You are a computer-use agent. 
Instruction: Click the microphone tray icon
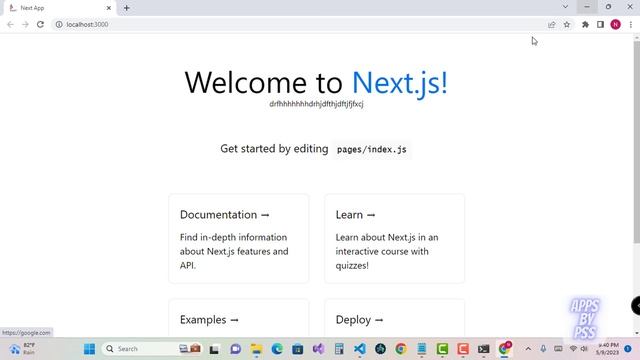pyautogui.click(x=543, y=349)
